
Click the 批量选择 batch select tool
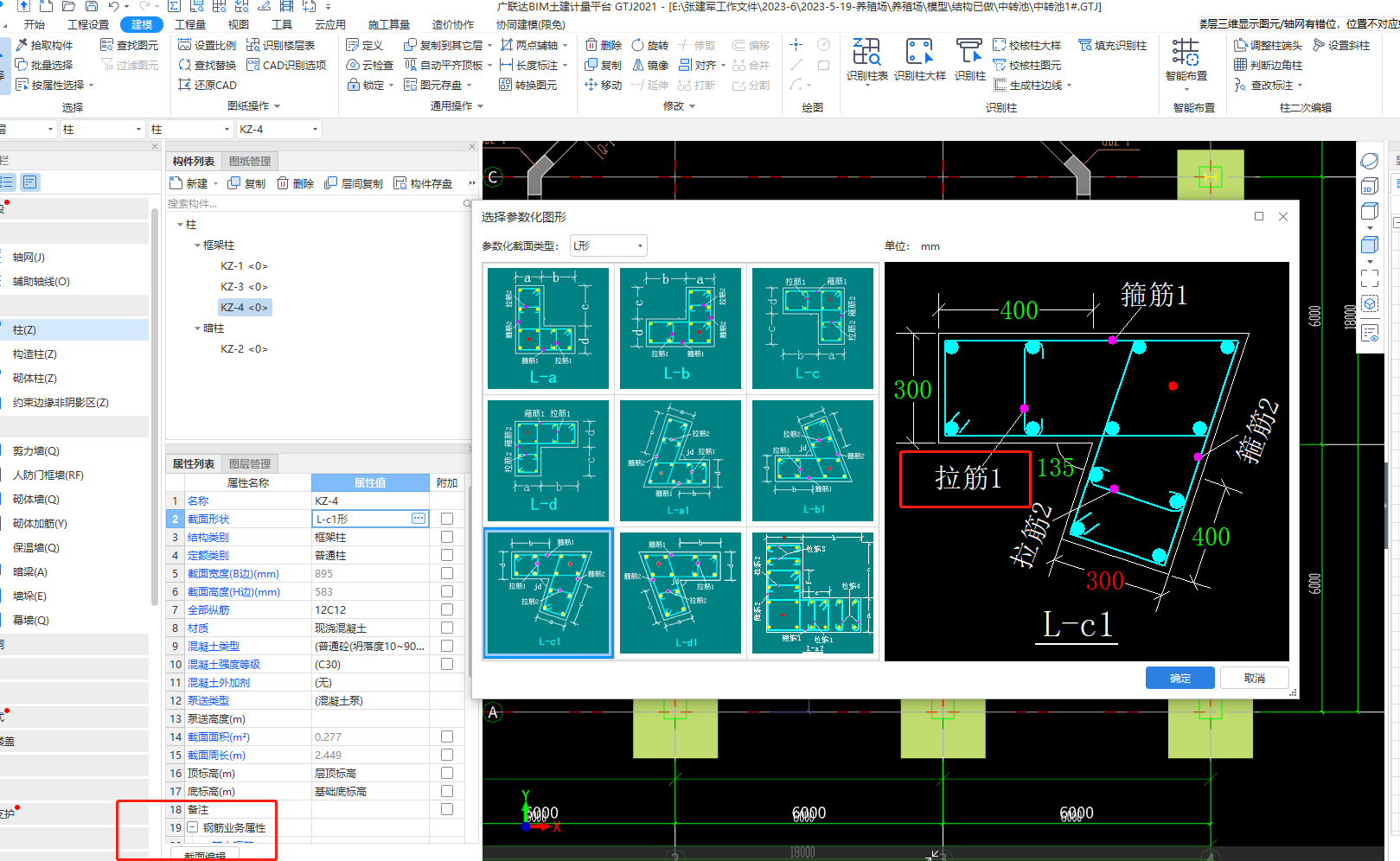click(x=44, y=65)
